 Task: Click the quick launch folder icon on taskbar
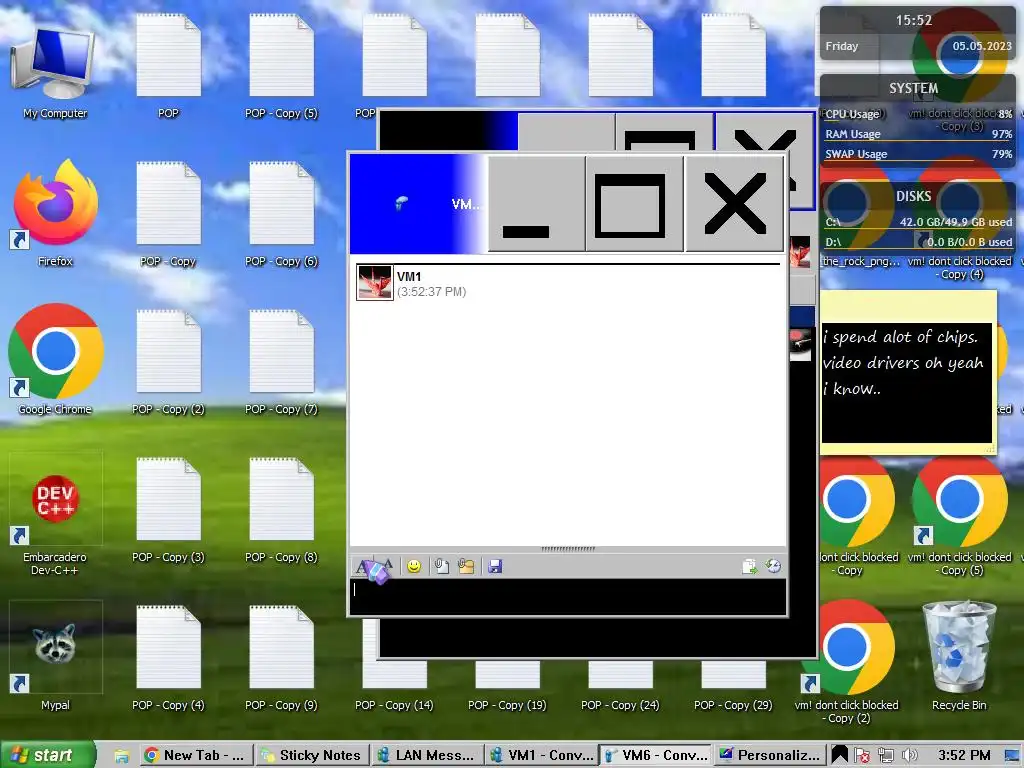(x=121, y=756)
